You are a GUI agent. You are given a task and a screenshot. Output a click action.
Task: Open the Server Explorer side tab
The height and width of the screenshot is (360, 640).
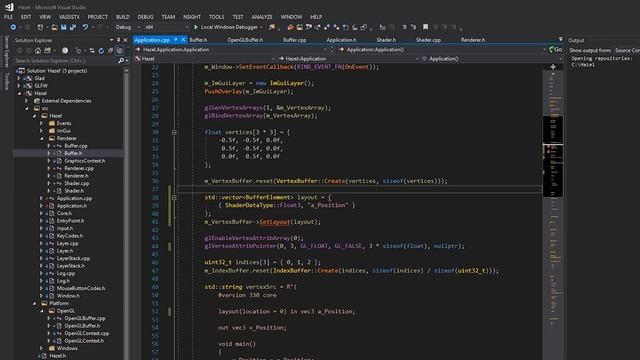(x=7, y=51)
